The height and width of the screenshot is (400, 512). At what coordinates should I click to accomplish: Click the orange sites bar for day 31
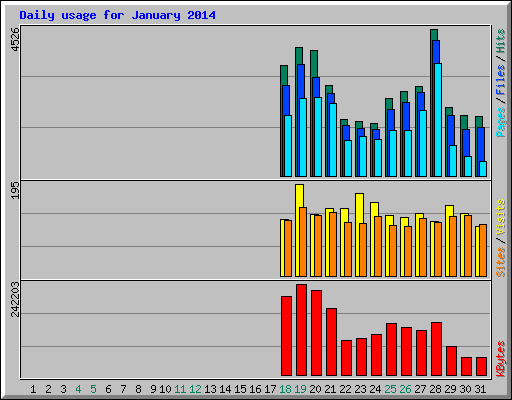[x=483, y=251]
